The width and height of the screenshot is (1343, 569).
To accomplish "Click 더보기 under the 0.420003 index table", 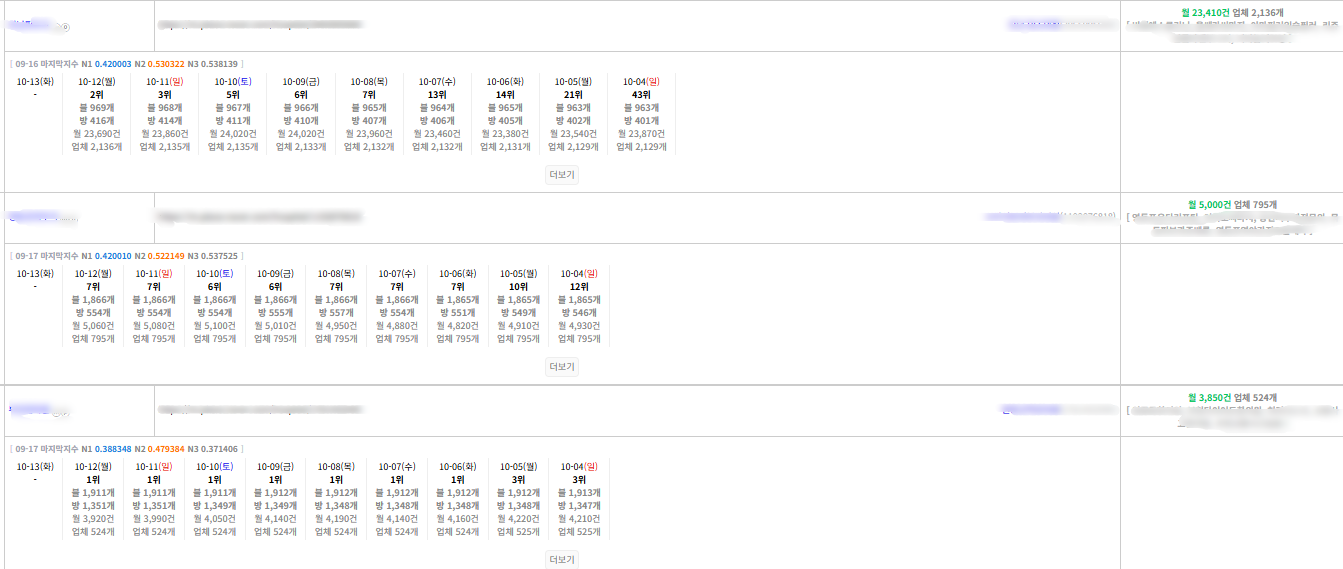I will pos(562,174).
